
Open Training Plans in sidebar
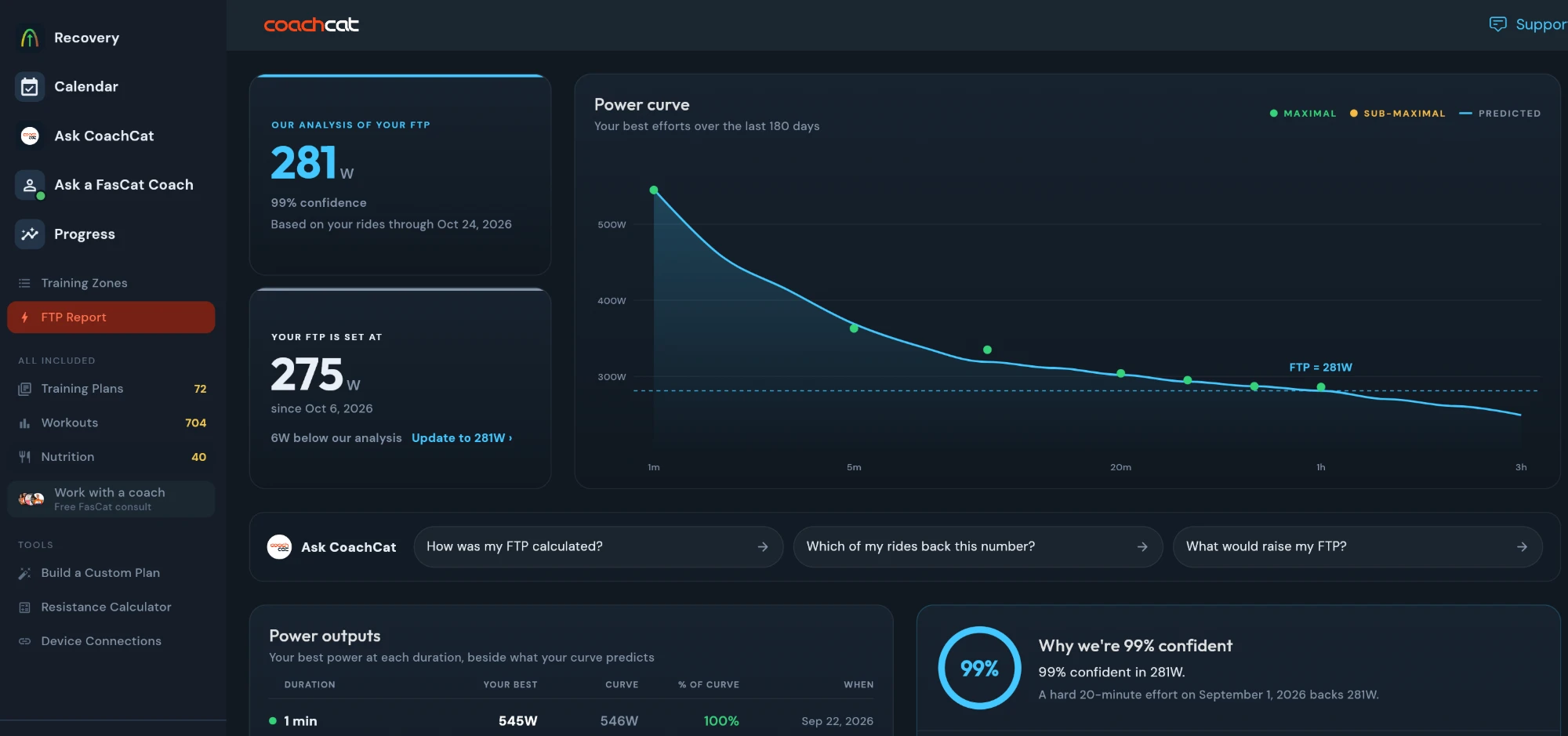[82, 389]
